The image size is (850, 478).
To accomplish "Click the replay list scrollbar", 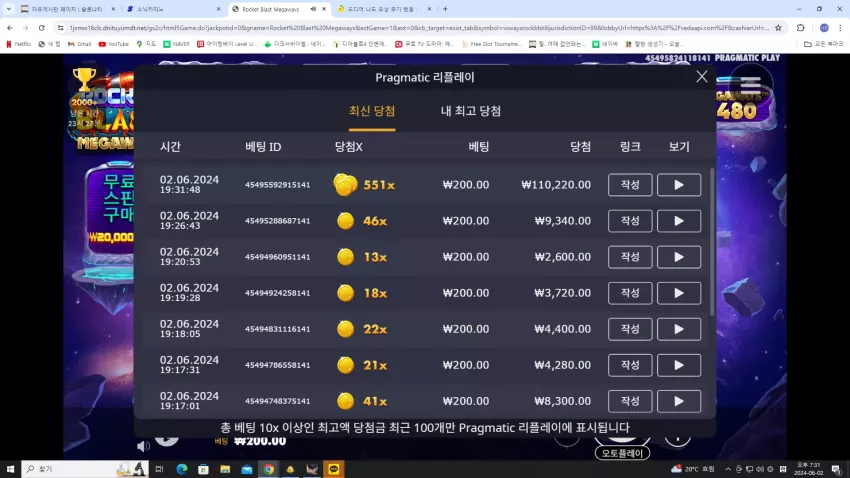I will pyautogui.click(x=712, y=241).
